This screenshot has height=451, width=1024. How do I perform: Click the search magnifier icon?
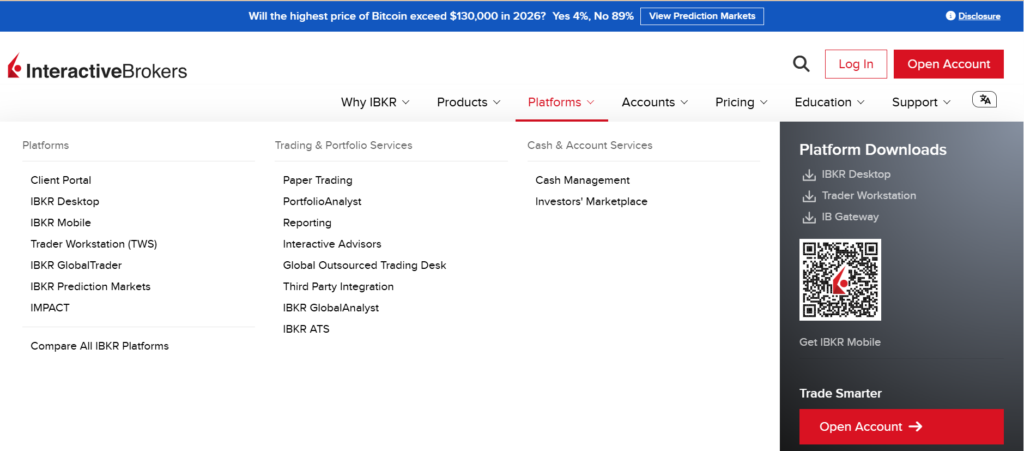pyautogui.click(x=801, y=64)
